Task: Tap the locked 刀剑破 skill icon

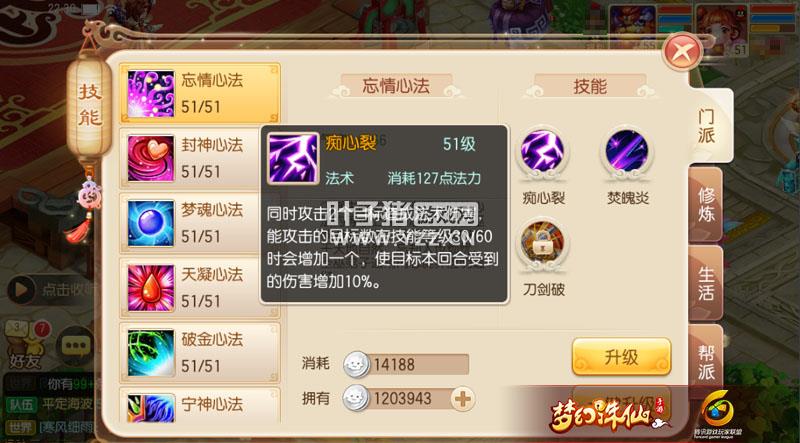Action: [x=542, y=242]
